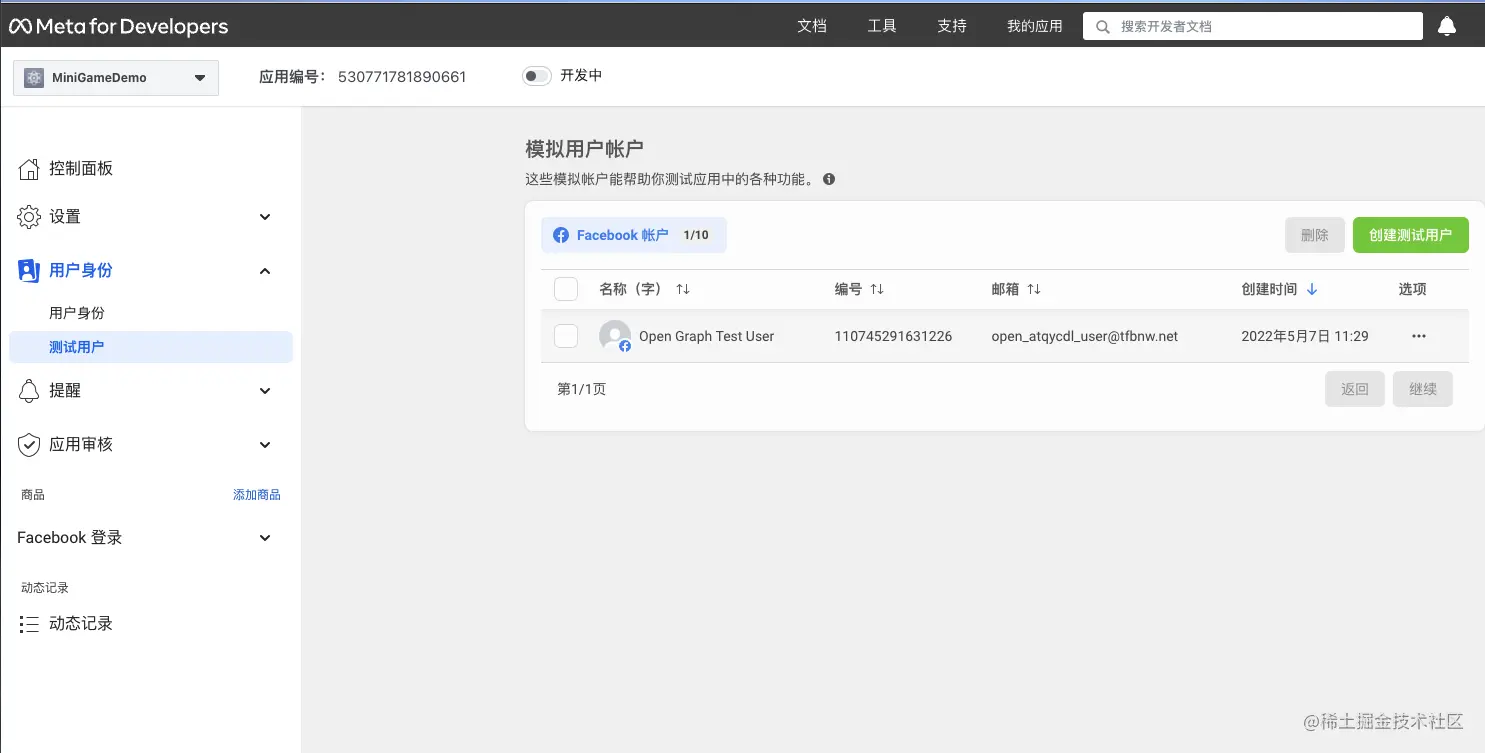Image resolution: width=1485 pixels, height=753 pixels.
Task: Click the 提醒 bell sidebar icon
Action: coord(30,390)
